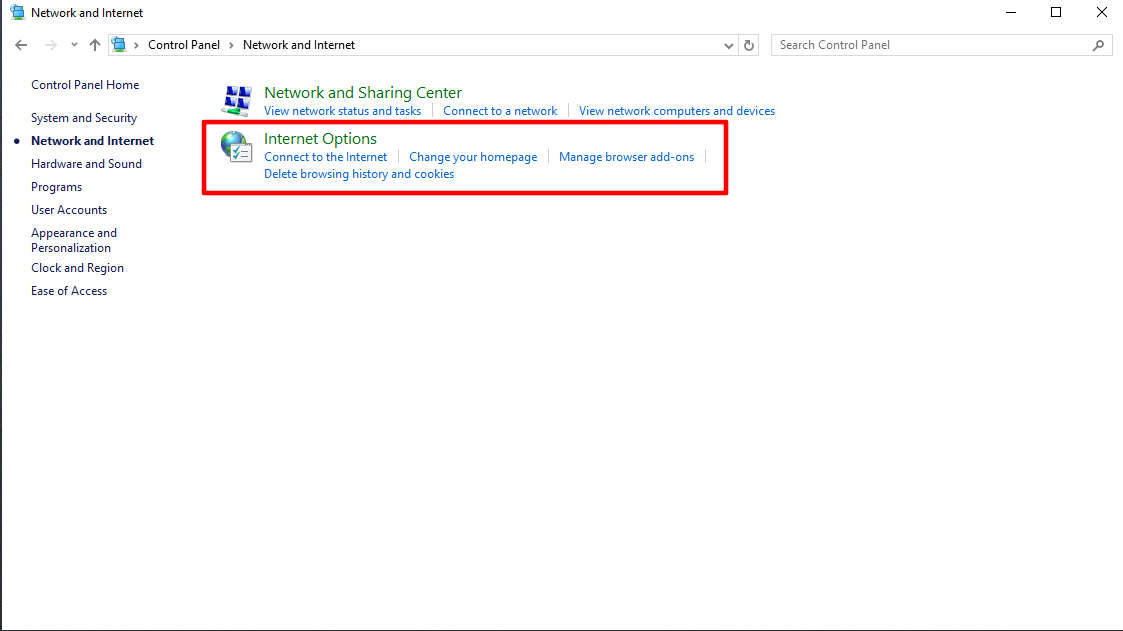Click the Refresh button in address bar

[750, 45]
